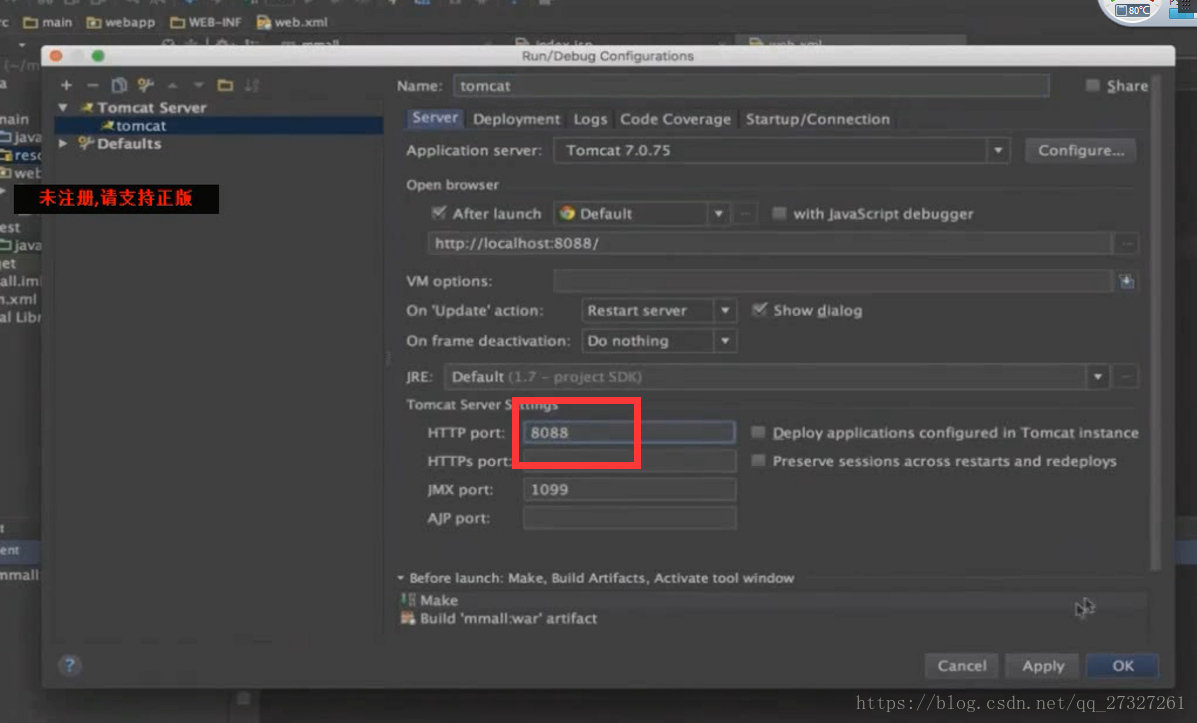Remove the configuration with the minus icon
This screenshot has height=723, width=1197.
92,86
